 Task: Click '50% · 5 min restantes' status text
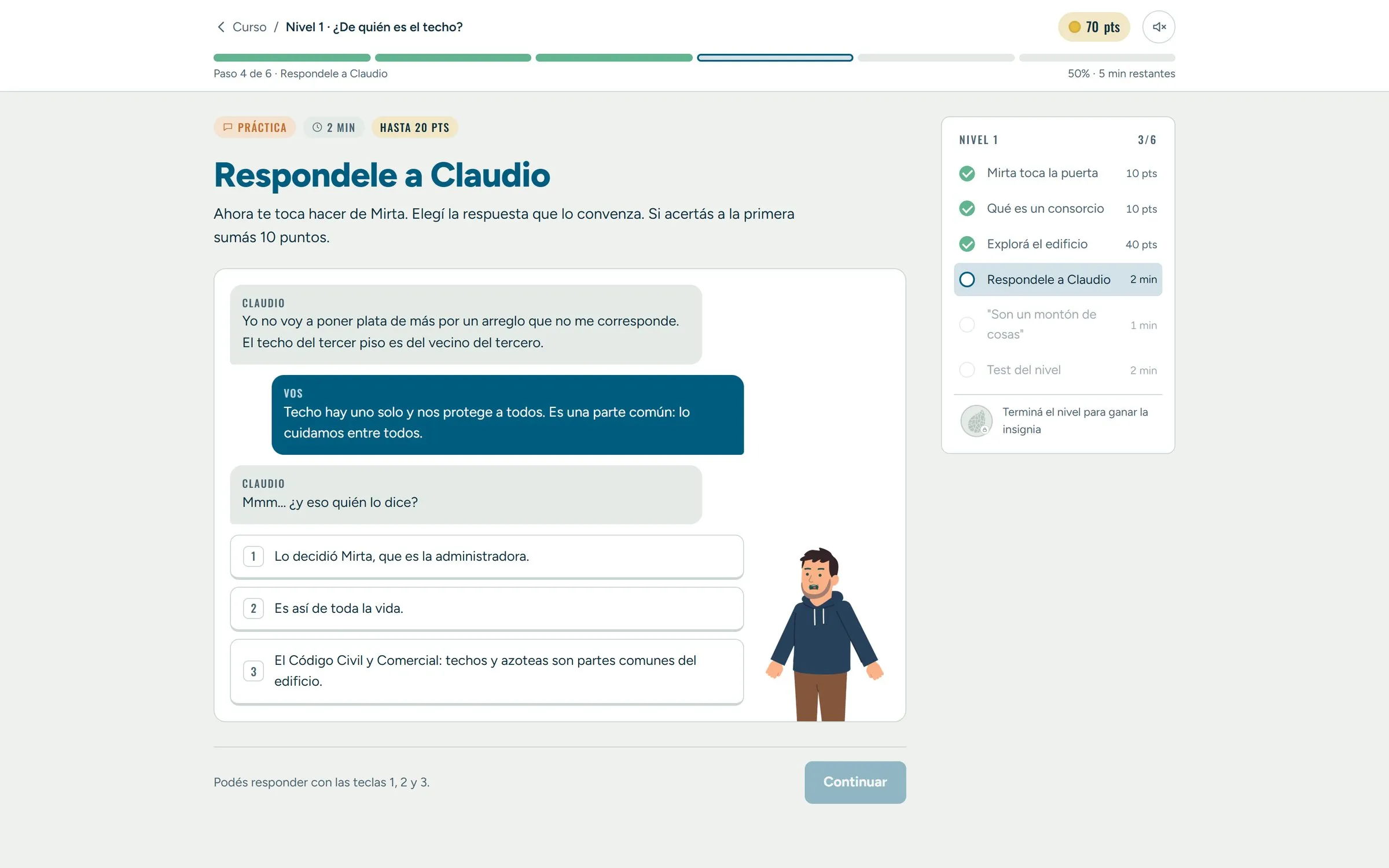[x=1121, y=73]
